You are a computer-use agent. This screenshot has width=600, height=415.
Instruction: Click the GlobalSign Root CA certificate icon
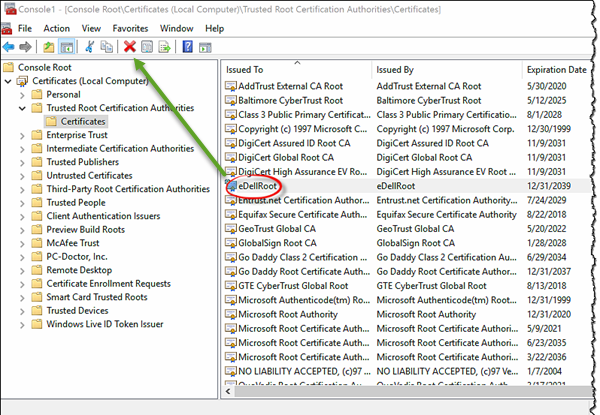[231, 243]
